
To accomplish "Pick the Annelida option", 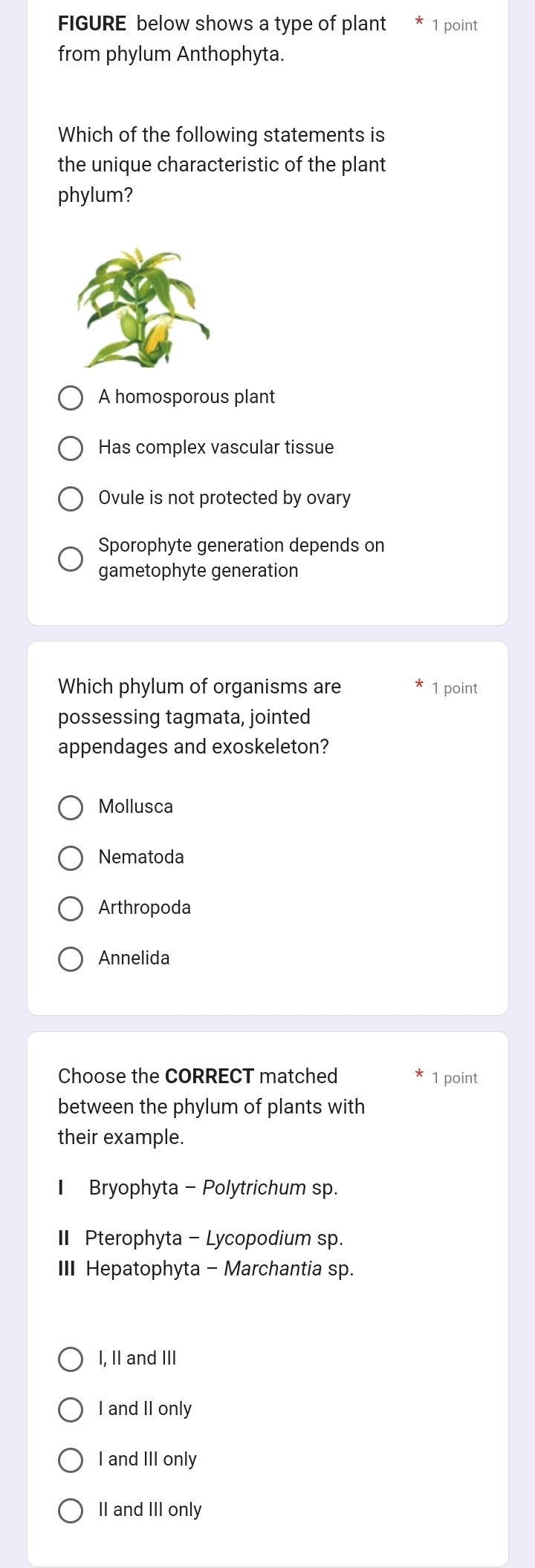I will pos(71,958).
